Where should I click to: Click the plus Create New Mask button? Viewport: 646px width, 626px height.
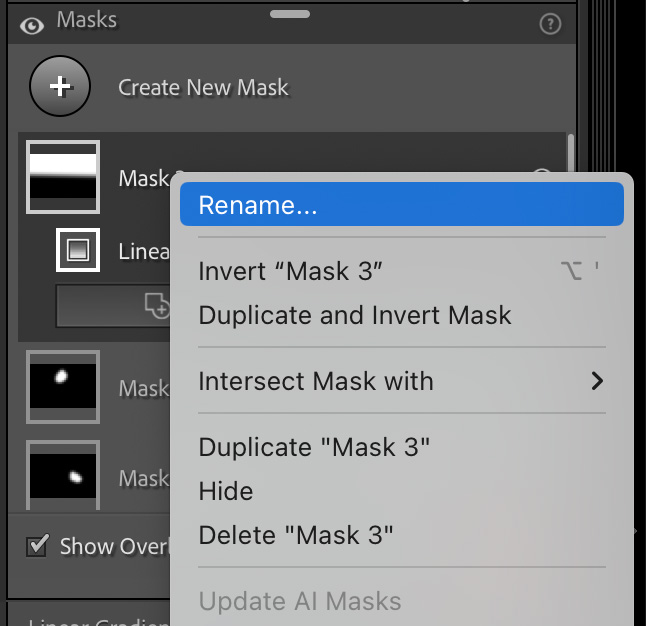click(60, 86)
